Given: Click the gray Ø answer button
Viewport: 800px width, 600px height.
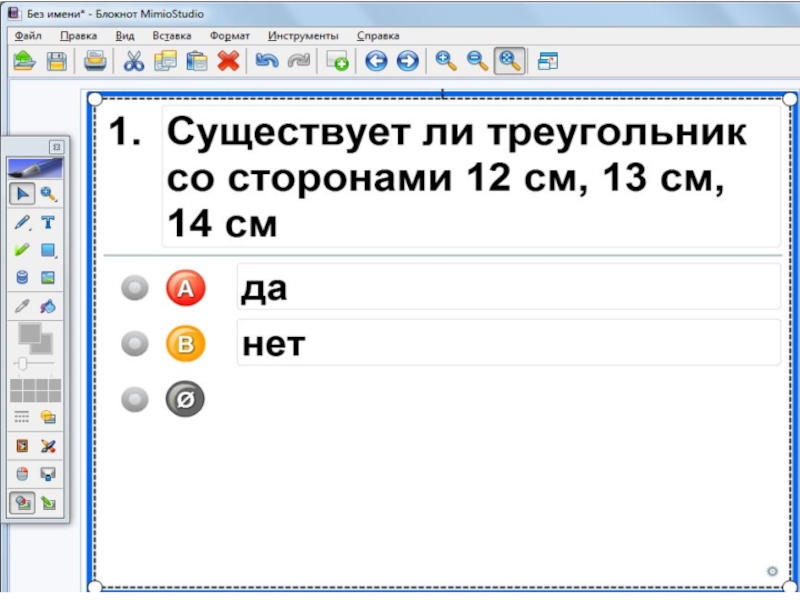Looking at the screenshot, I should pos(185,399).
